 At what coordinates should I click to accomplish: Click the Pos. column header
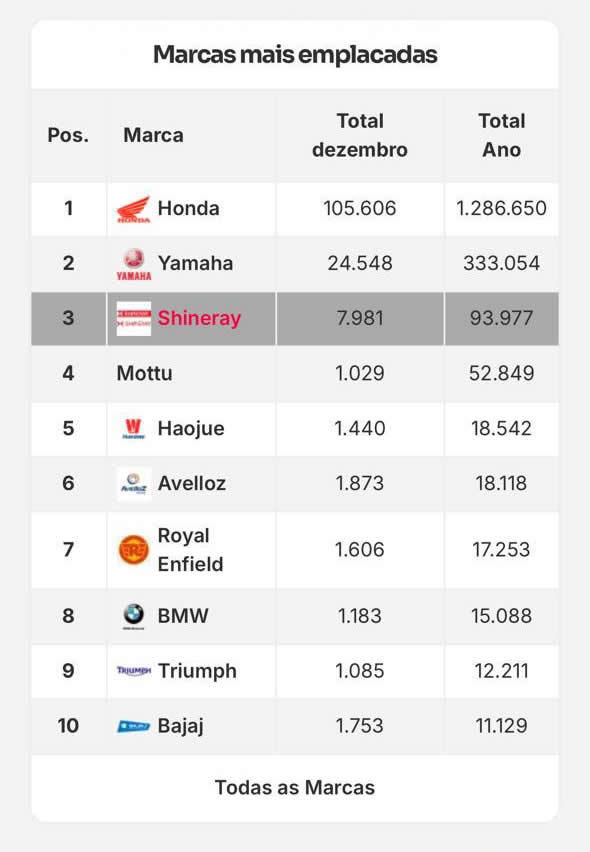pos(68,135)
